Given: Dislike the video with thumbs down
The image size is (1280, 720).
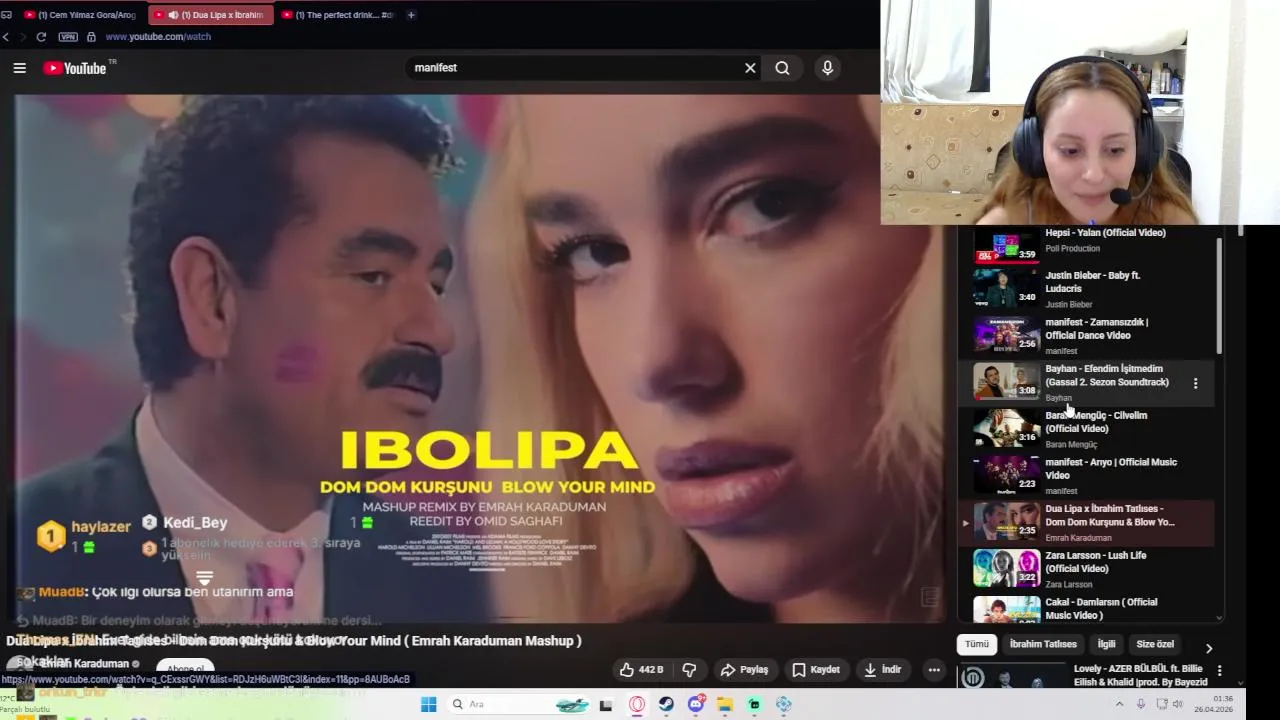Looking at the screenshot, I should point(689,670).
